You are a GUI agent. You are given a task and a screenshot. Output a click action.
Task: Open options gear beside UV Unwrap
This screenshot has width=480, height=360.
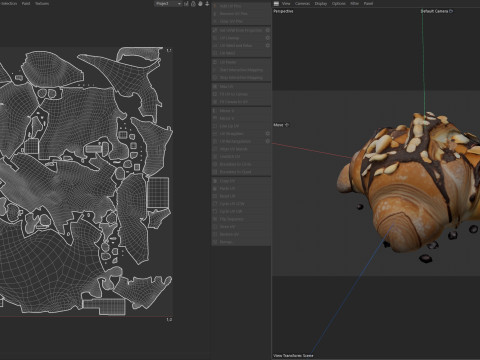[268, 38]
